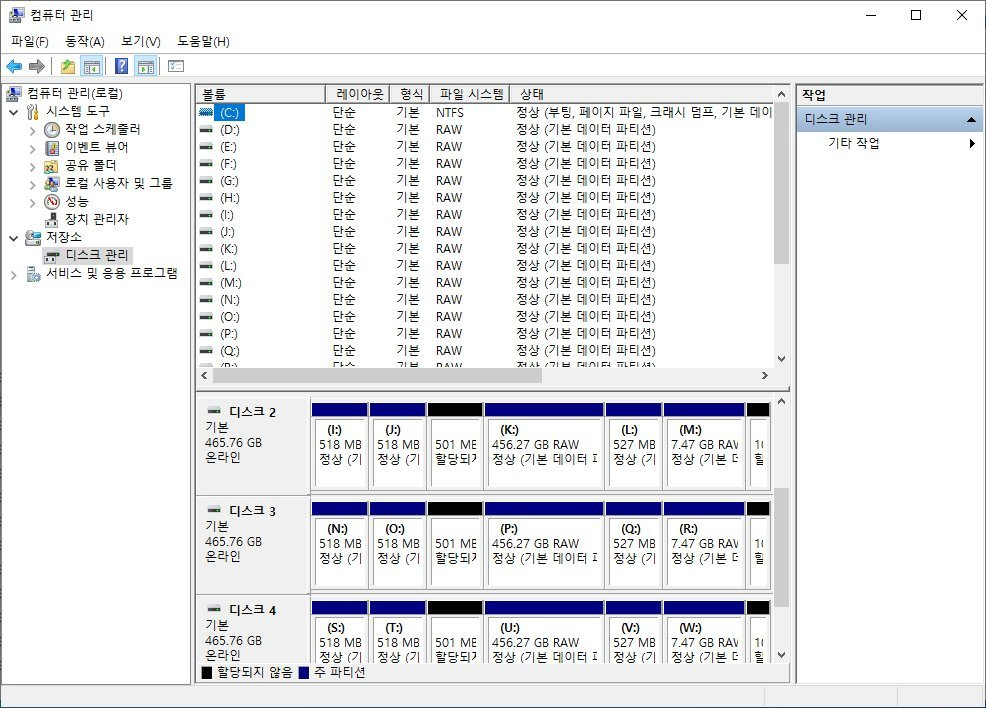Expand 로컬 사용자 및 그룹 node
The image size is (986, 708).
tap(33, 185)
